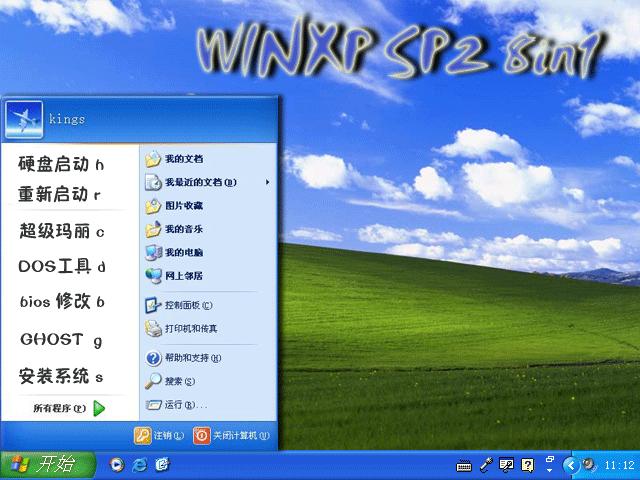Click the 关闭计算机 shut down button
This screenshot has width=640, height=480.
(x=231, y=436)
